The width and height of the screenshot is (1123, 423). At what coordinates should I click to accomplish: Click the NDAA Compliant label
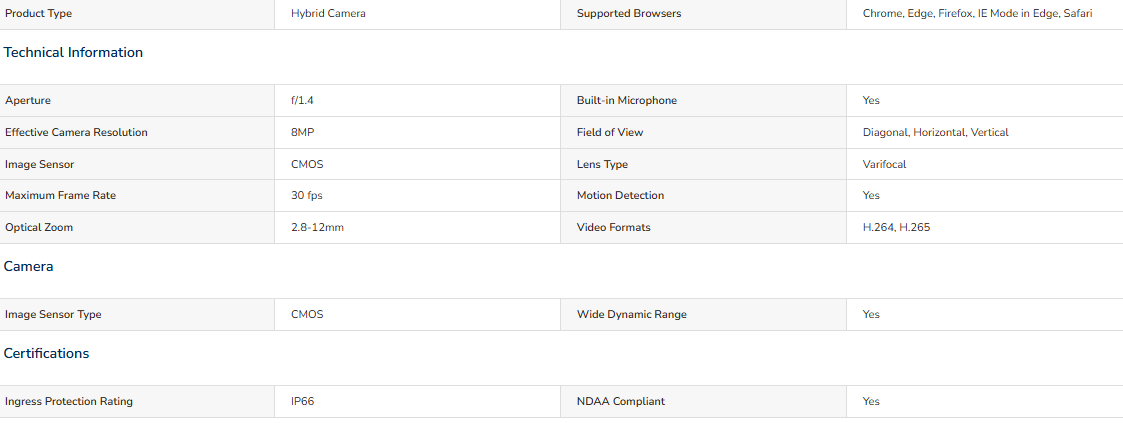click(x=620, y=402)
